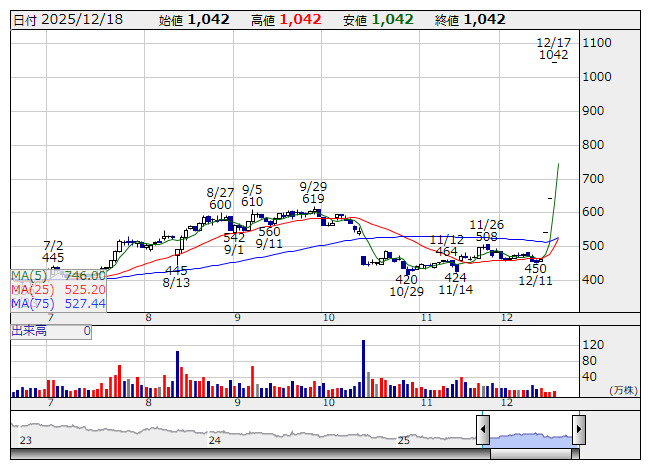653x470 pixels.
Task: Click the blue selected range in overview chart
Action: click(531, 440)
